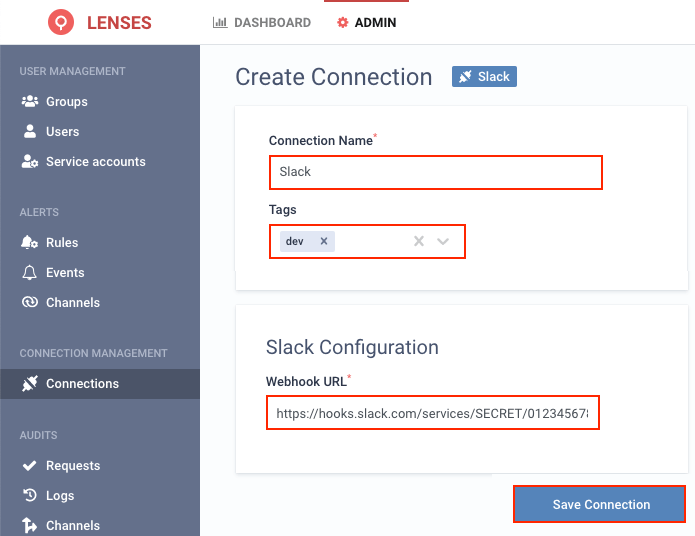695x536 pixels.
Task: Click the Admin gear icon
Action: (342, 22)
